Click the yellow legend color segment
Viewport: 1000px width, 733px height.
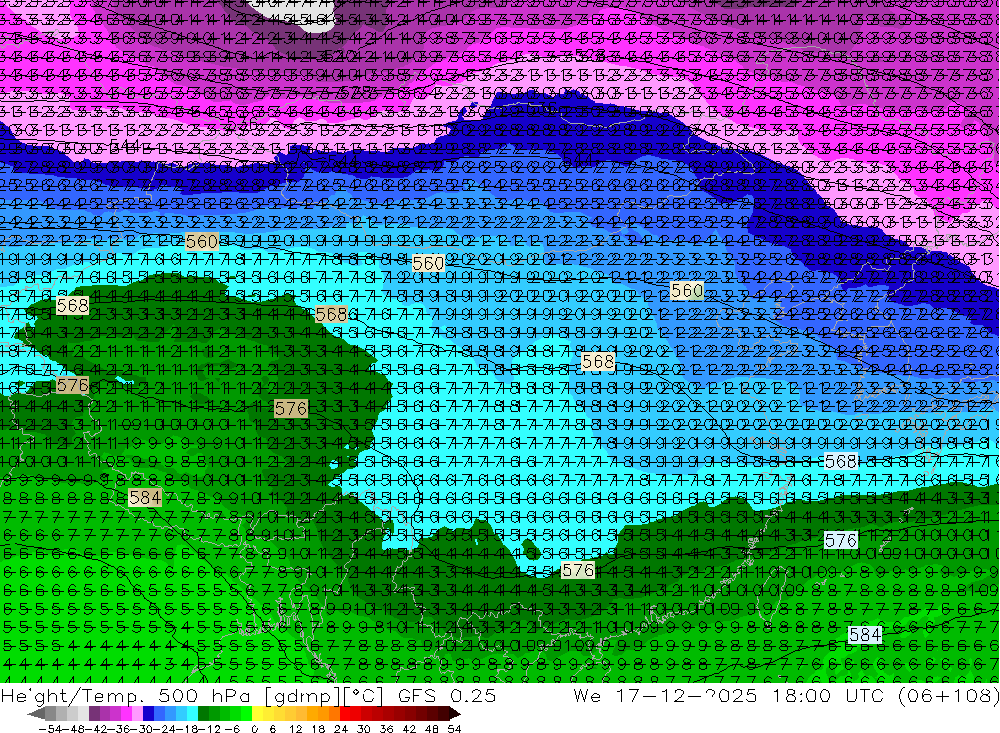[x=258, y=714]
